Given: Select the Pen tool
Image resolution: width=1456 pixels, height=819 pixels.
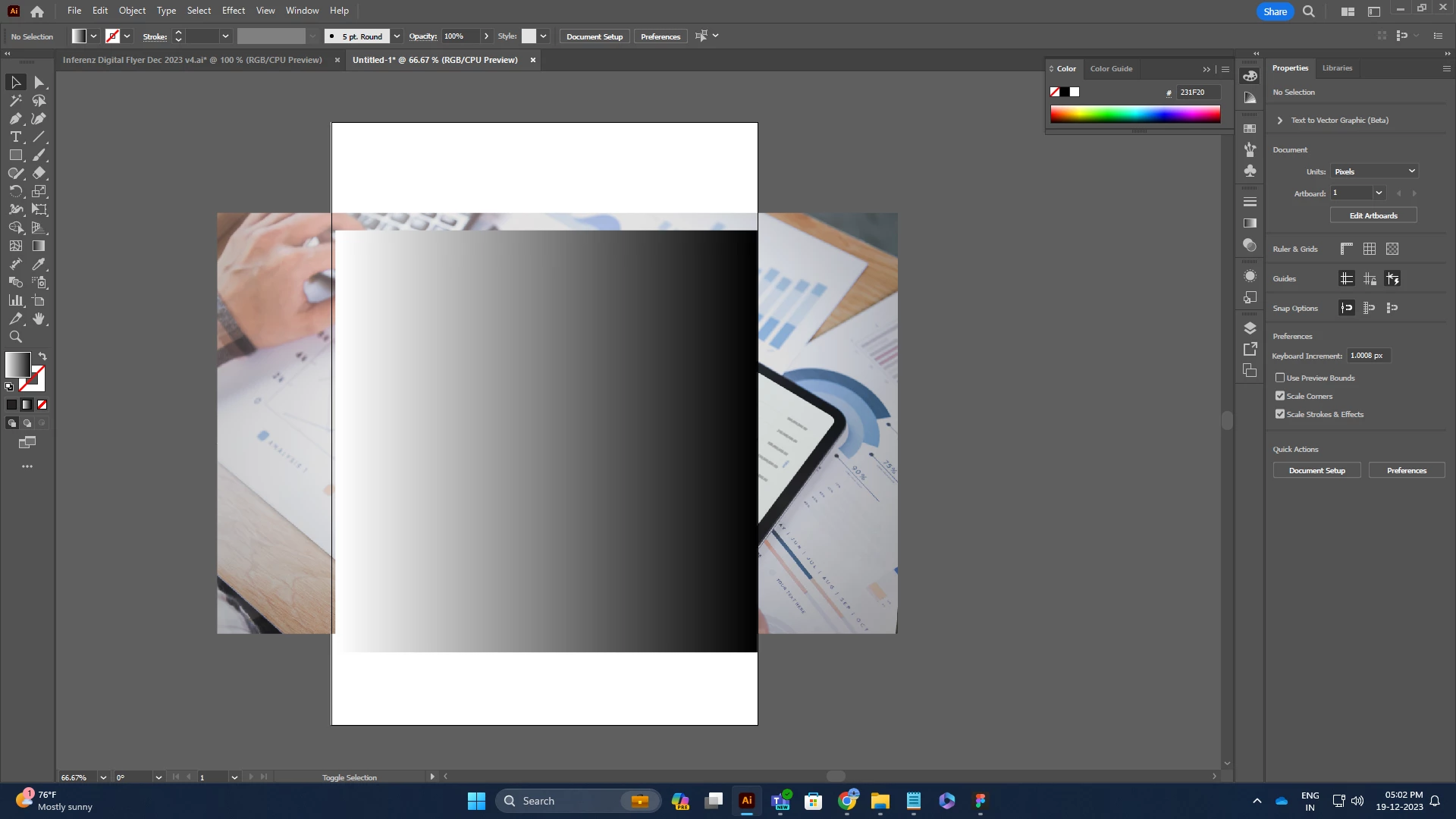Looking at the screenshot, I should (15, 118).
